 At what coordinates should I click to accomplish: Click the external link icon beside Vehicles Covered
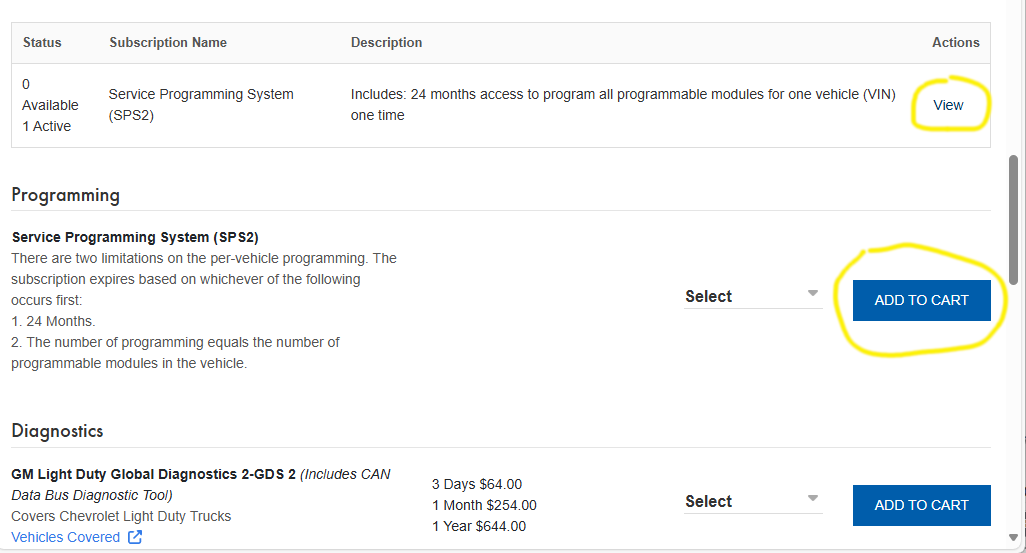point(135,538)
